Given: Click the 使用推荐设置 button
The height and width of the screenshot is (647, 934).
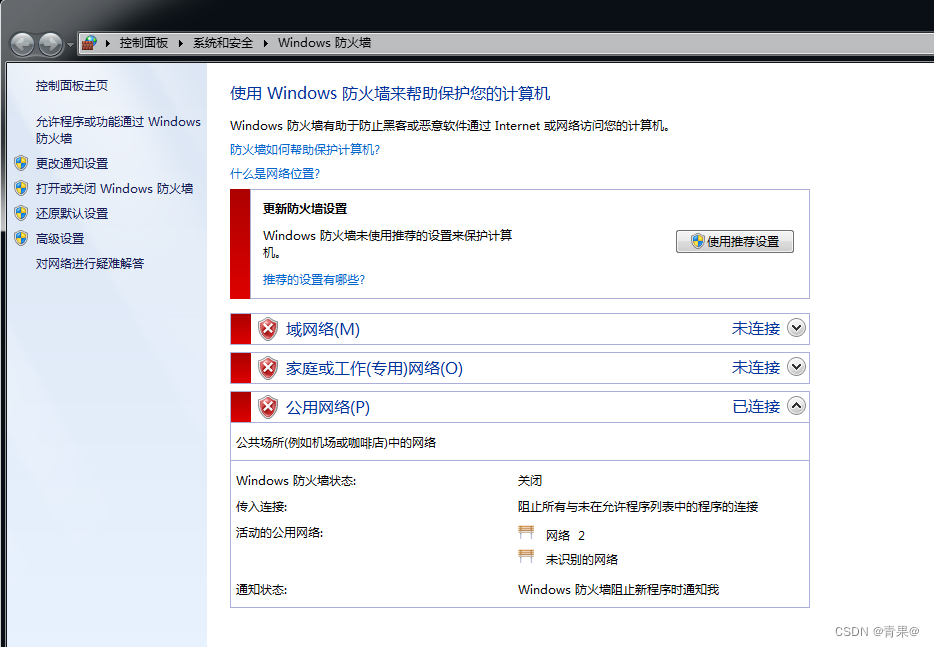Looking at the screenshot, I should [x=734, y=241].
